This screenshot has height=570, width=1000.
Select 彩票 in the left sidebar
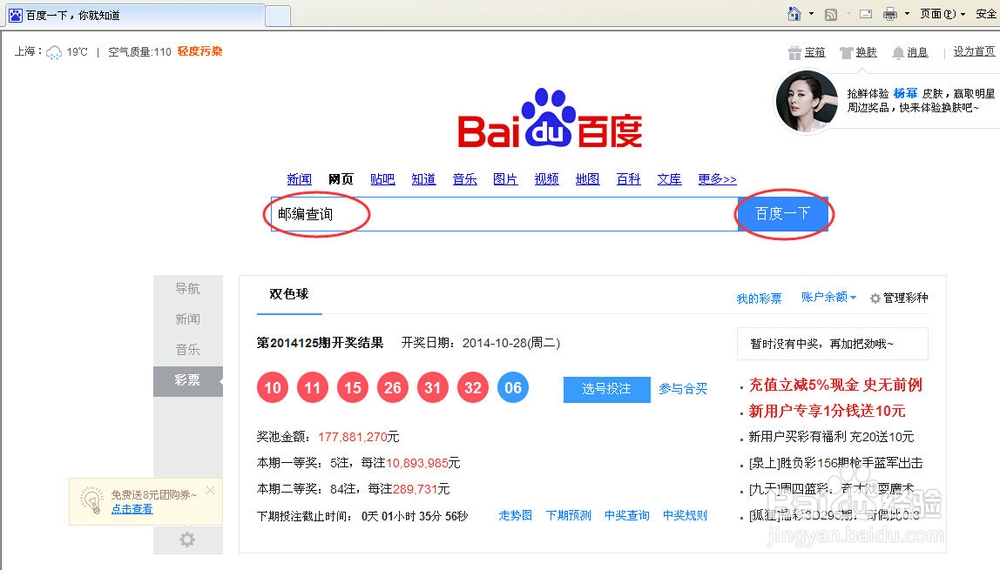pos(188,381)
